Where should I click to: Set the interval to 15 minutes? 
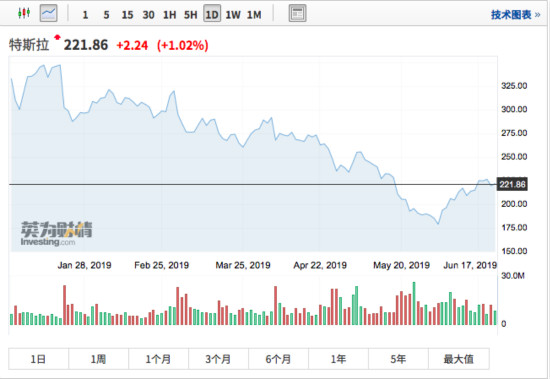(x=127, y=15)
